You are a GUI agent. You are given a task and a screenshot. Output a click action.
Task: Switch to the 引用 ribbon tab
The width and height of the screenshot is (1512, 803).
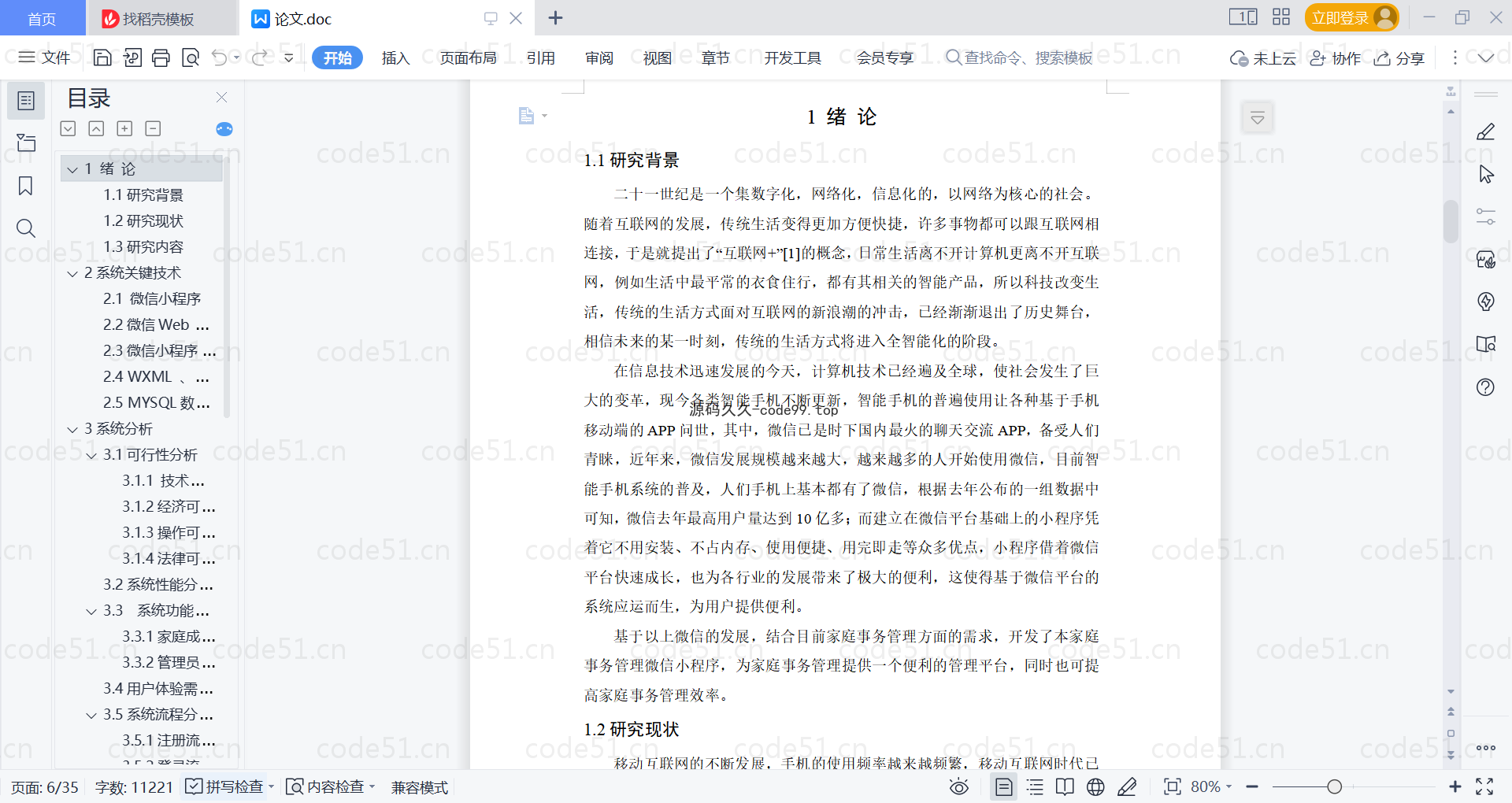pos(540,57)
